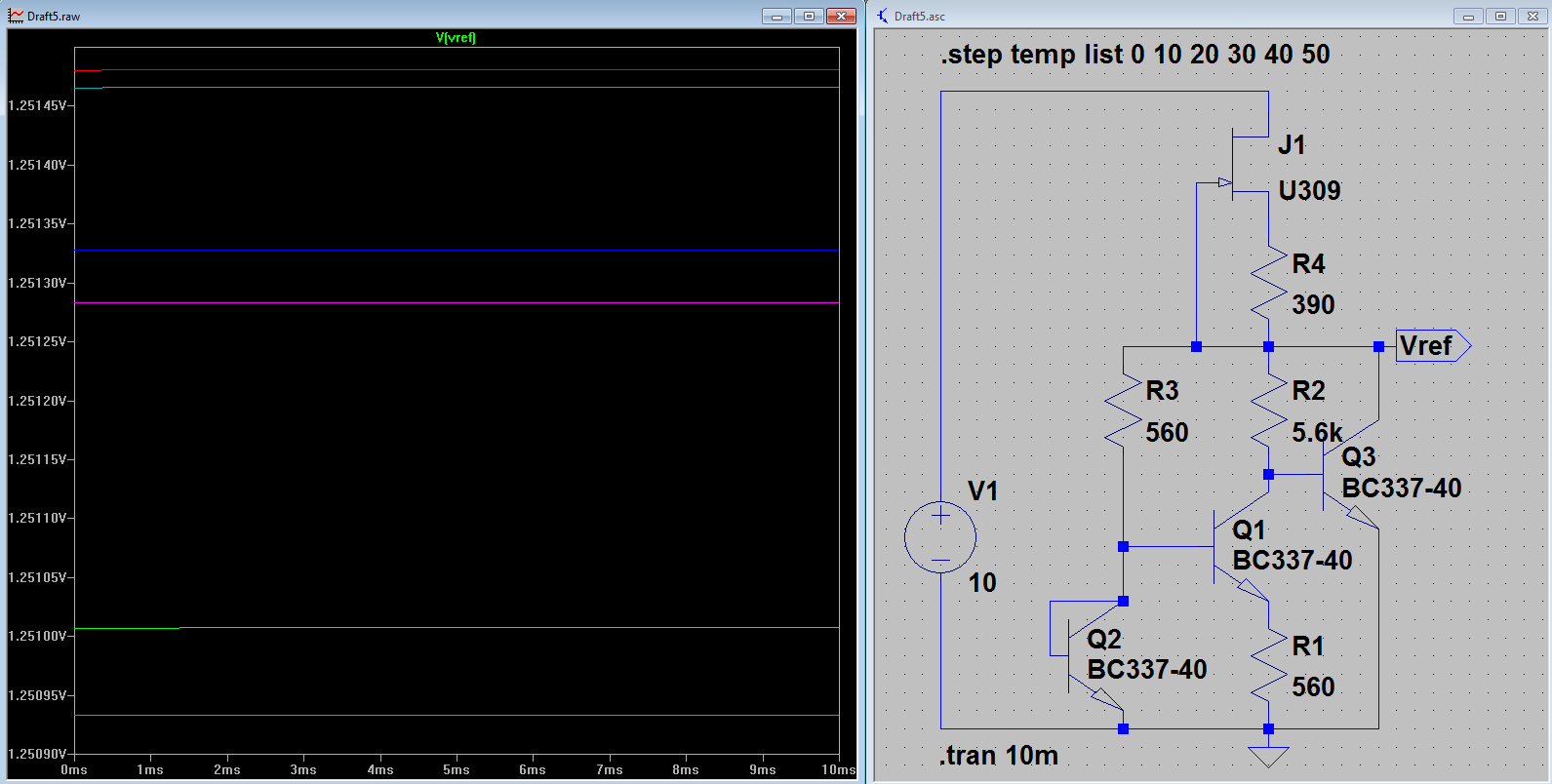Minimize the Draft5.asc schematic window

1468,16
